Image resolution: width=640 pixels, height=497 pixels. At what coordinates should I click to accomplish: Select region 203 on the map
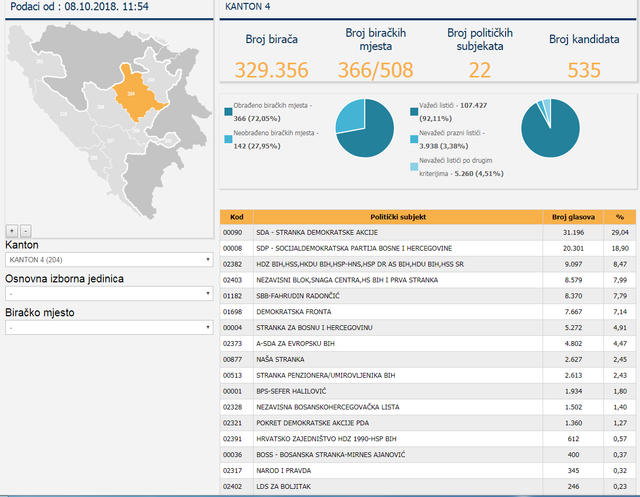(151, 80)
